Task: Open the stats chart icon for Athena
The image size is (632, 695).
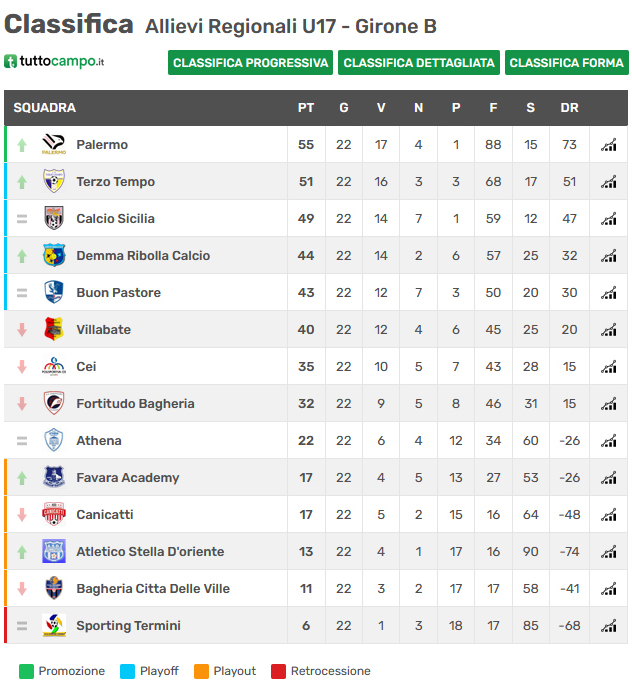Action: [609, 441]
